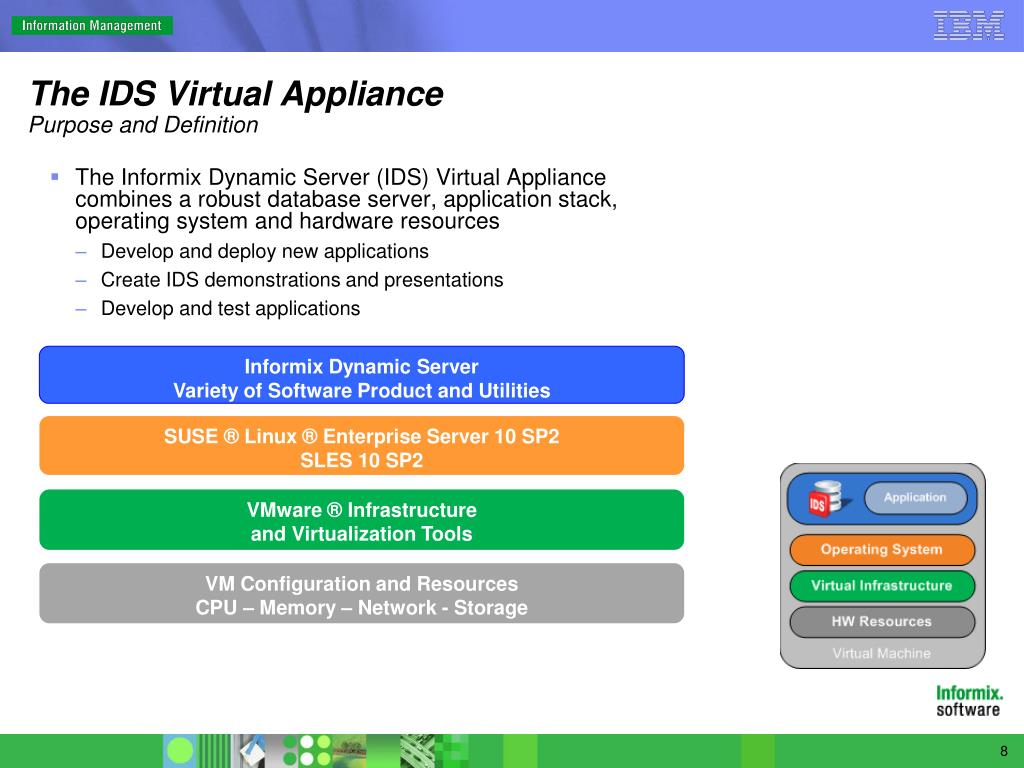Screen dimensions: 1024x768
Task: Click the Application pill in the diagram
Action: tap(916, 498)
